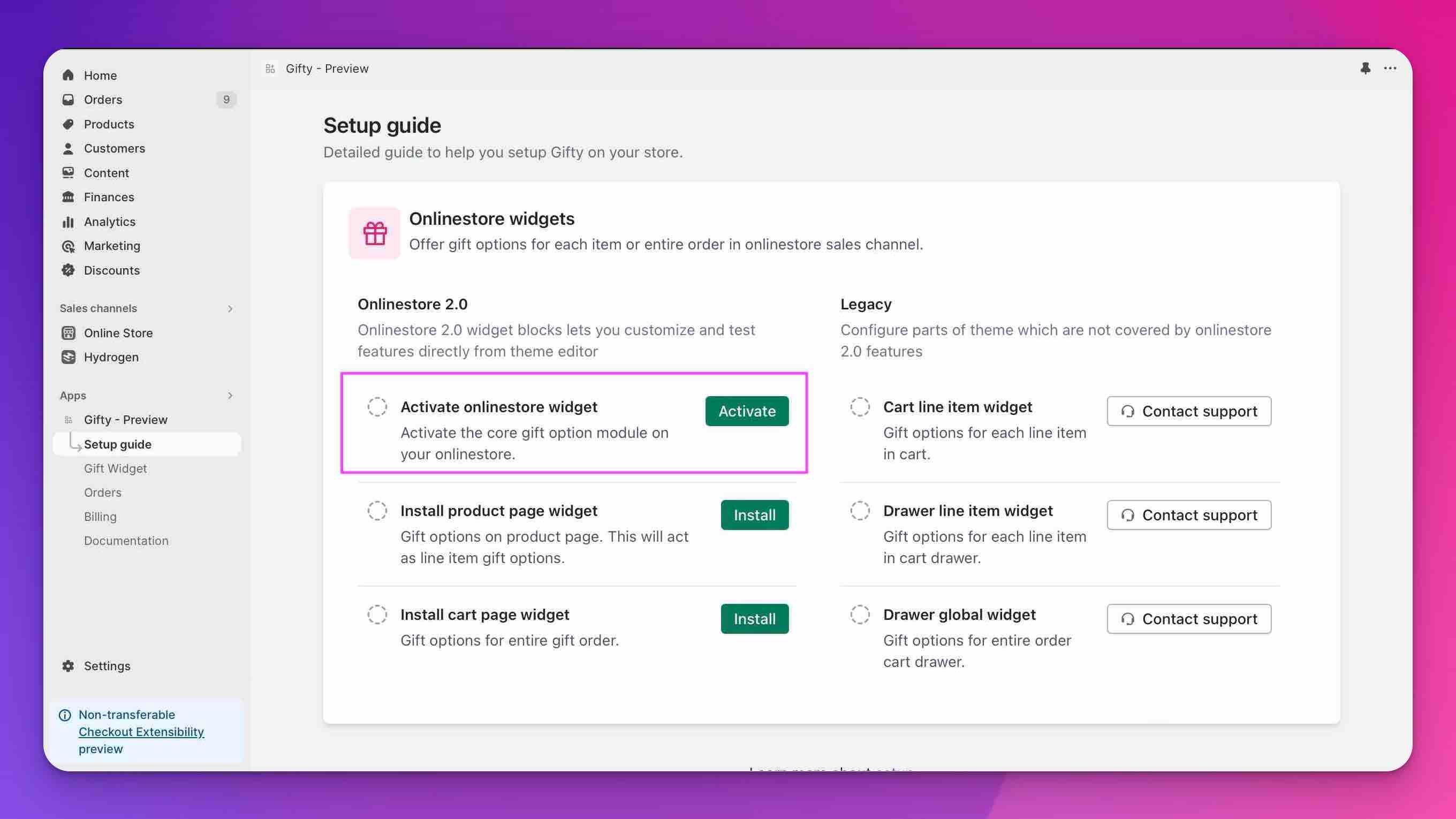Open Settings in the sidebar
The height and width of the screenshot is (819, 1456).
[x=147, y=666]
